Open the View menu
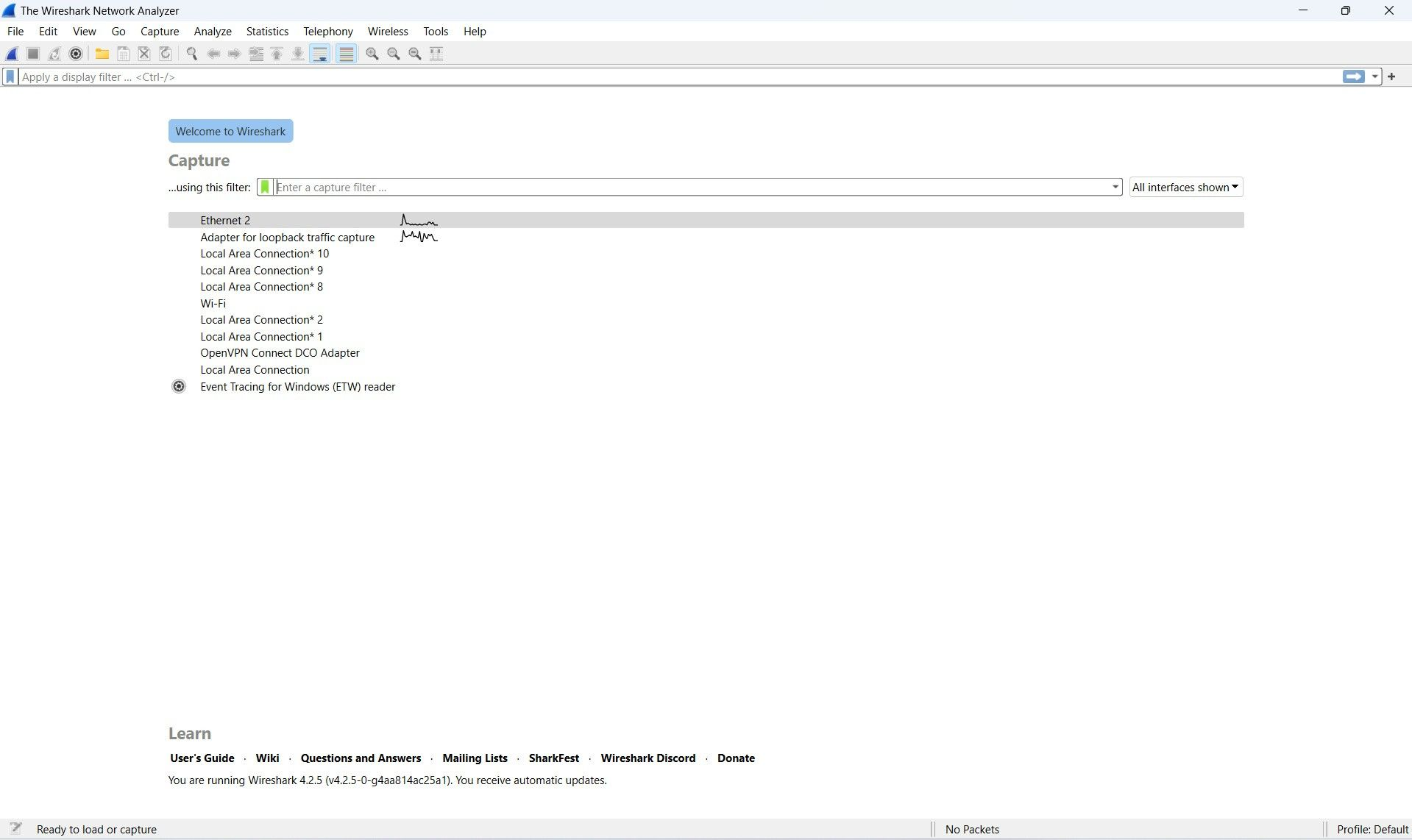1412x840 pixels. [x=84, y=32]
